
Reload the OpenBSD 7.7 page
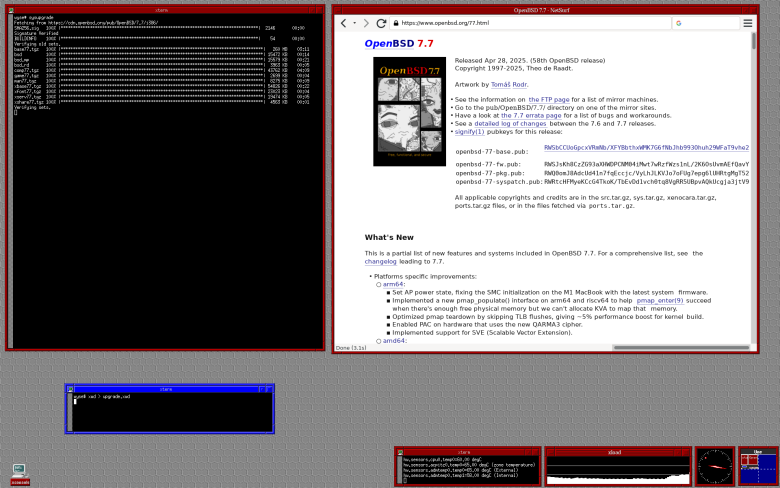tap(381, 23)
